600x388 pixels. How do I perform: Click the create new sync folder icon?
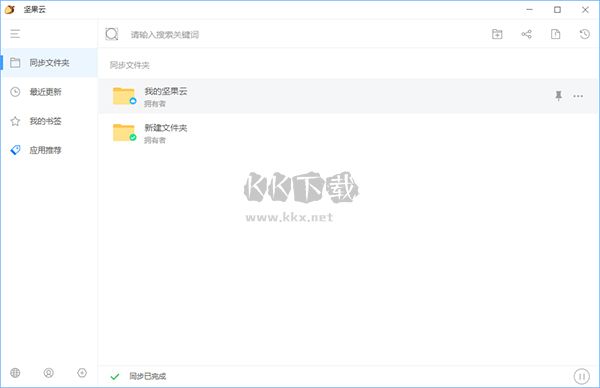[x=497, y=34]
